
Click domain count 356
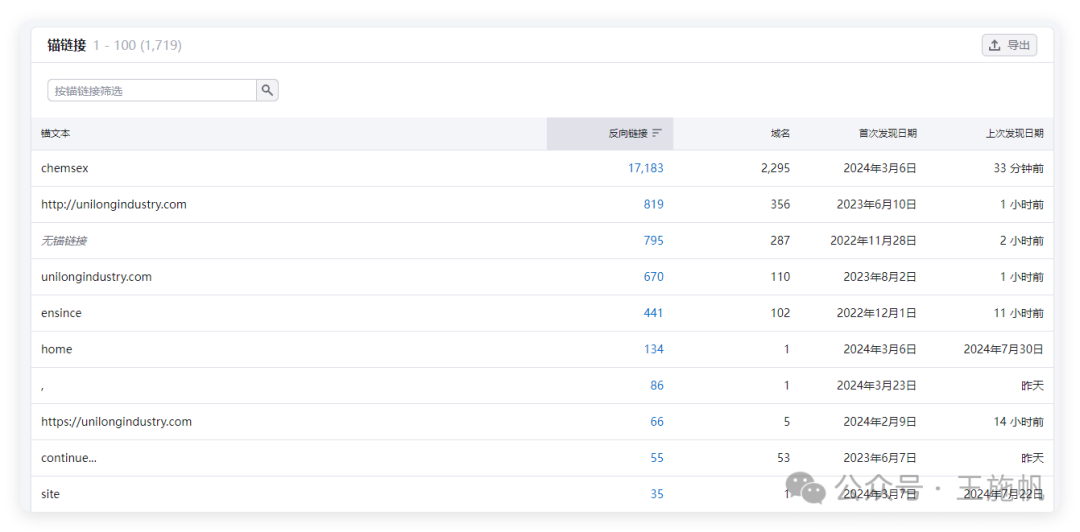(780, 205)
